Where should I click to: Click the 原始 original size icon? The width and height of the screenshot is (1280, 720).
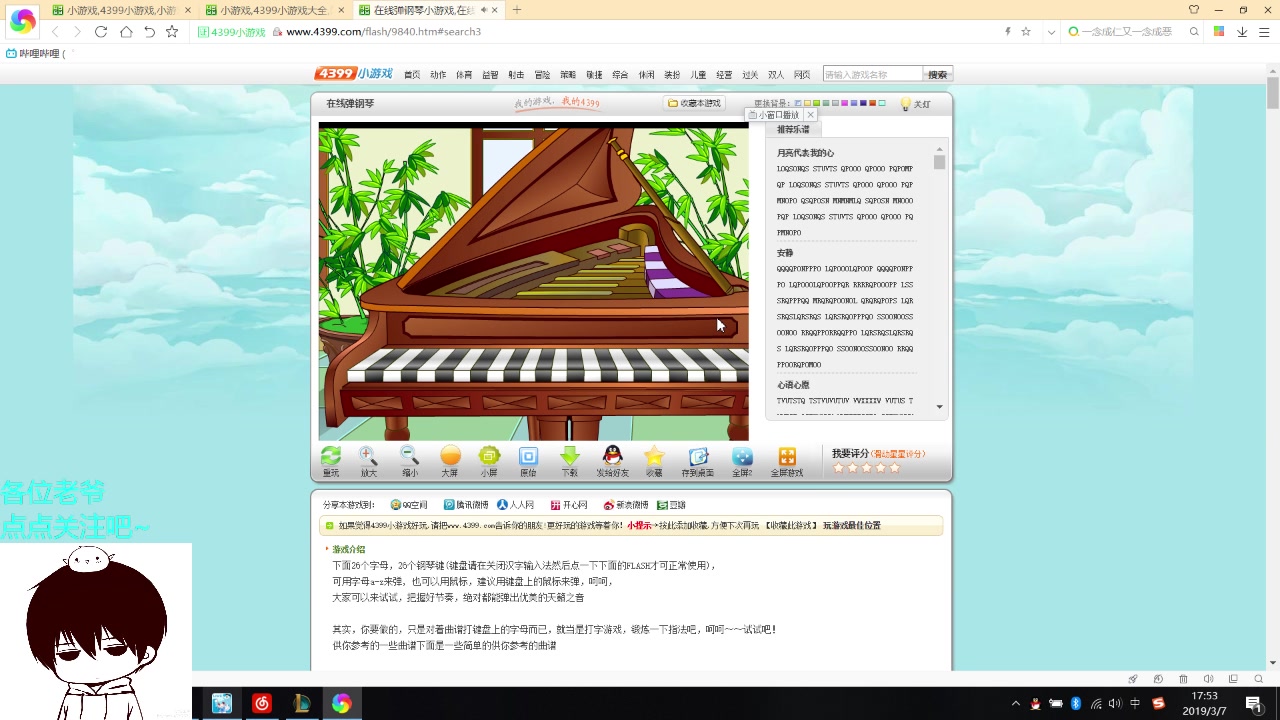528,457
